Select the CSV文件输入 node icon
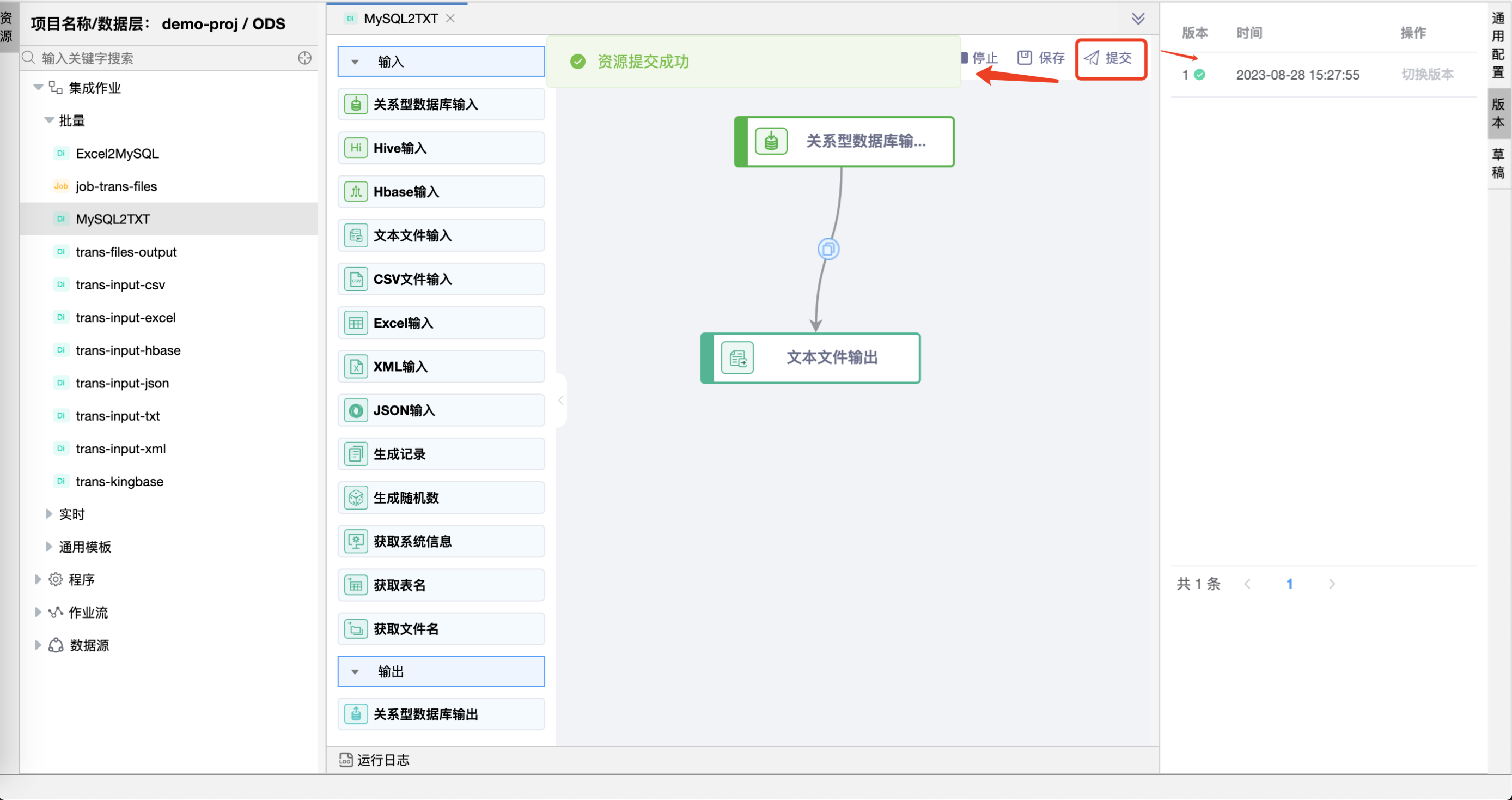The image size is (1512, 800). tap(355, 279)
